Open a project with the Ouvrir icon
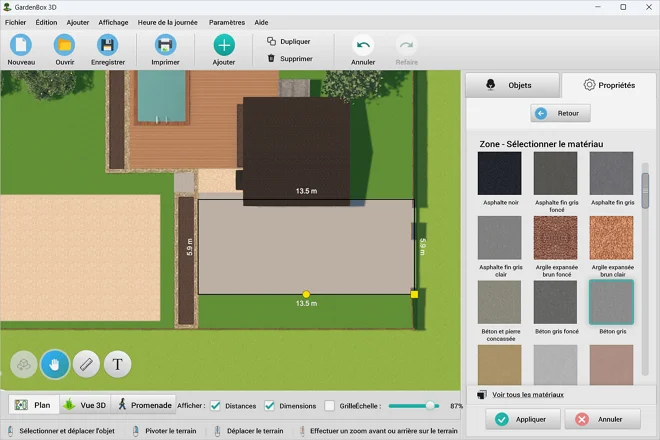The image size is (660, 440). [65, 45]
